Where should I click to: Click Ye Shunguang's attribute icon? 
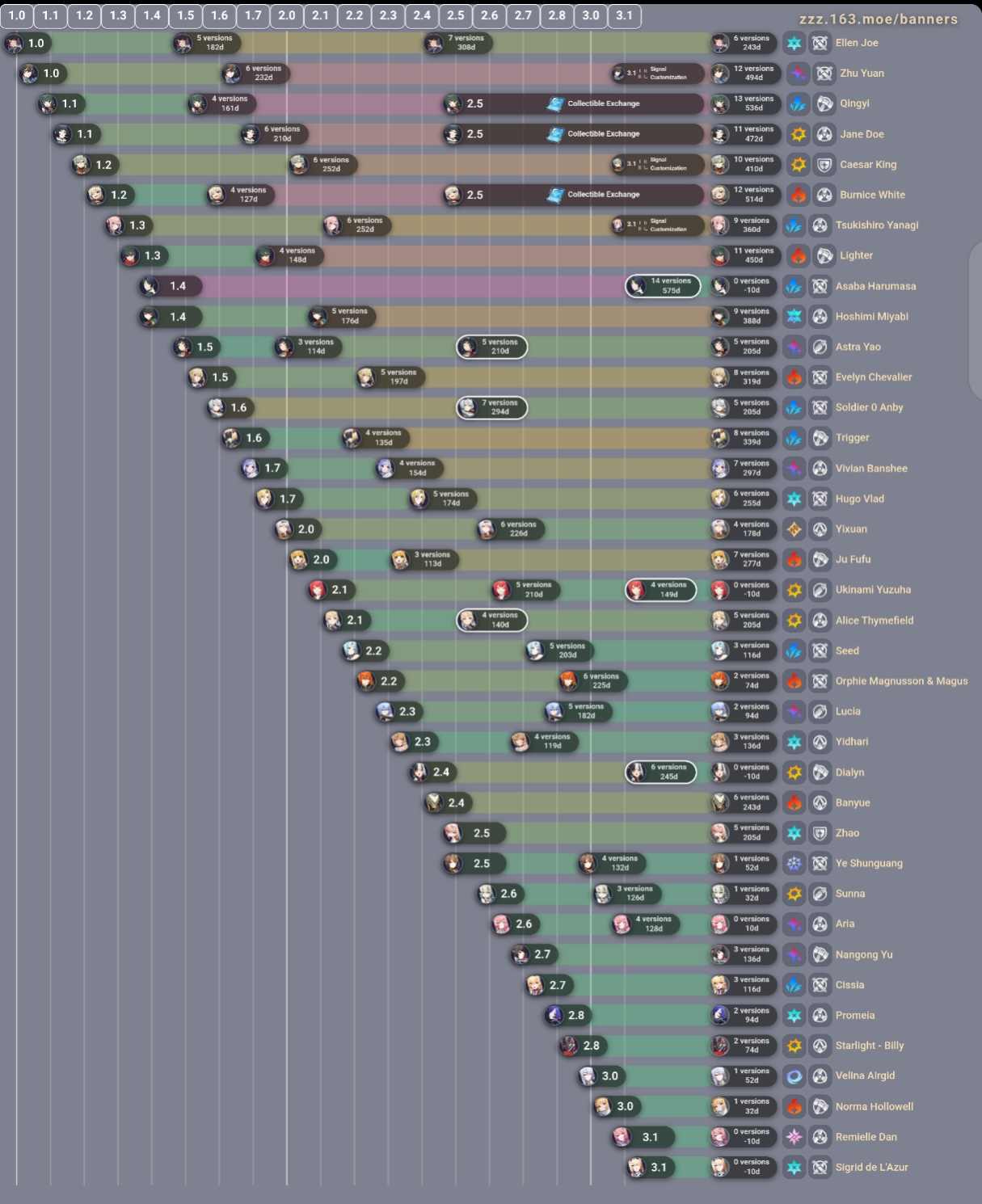pyautogui.click(x=794, y=863)
